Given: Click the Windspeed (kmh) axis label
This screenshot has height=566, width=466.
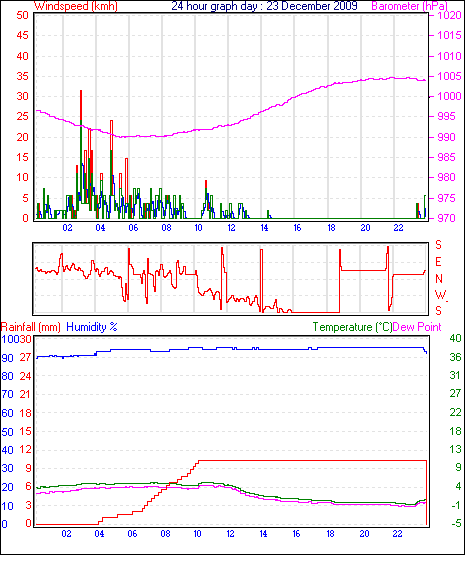Looking at the screenshot, I should coord(75,6).
